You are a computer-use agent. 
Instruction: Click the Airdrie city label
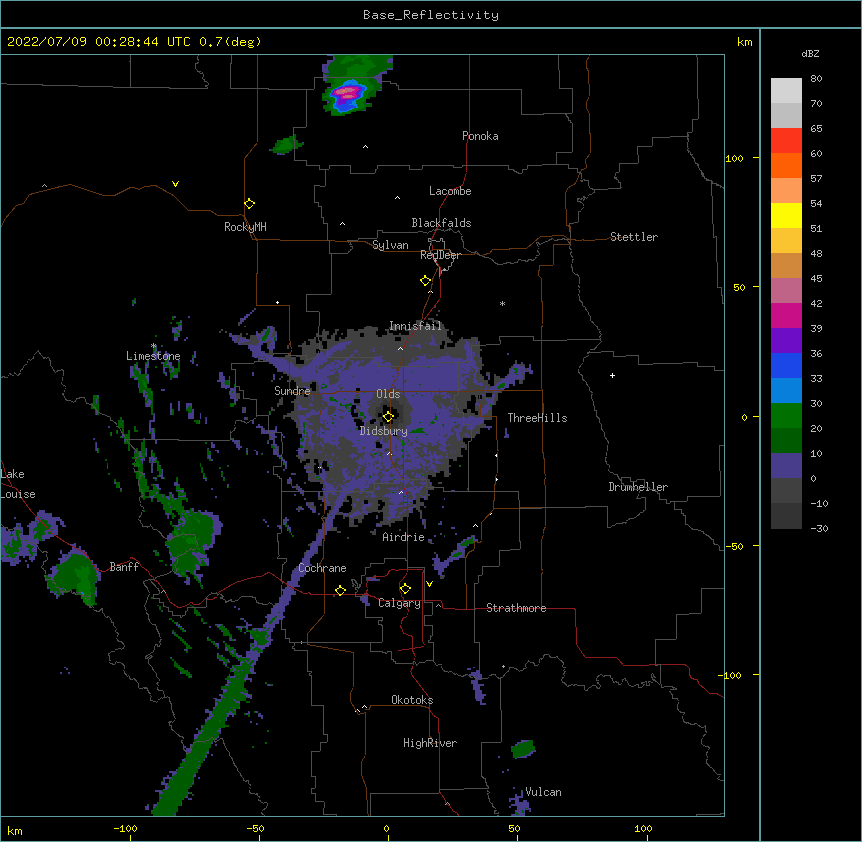(x=404, y=537)
